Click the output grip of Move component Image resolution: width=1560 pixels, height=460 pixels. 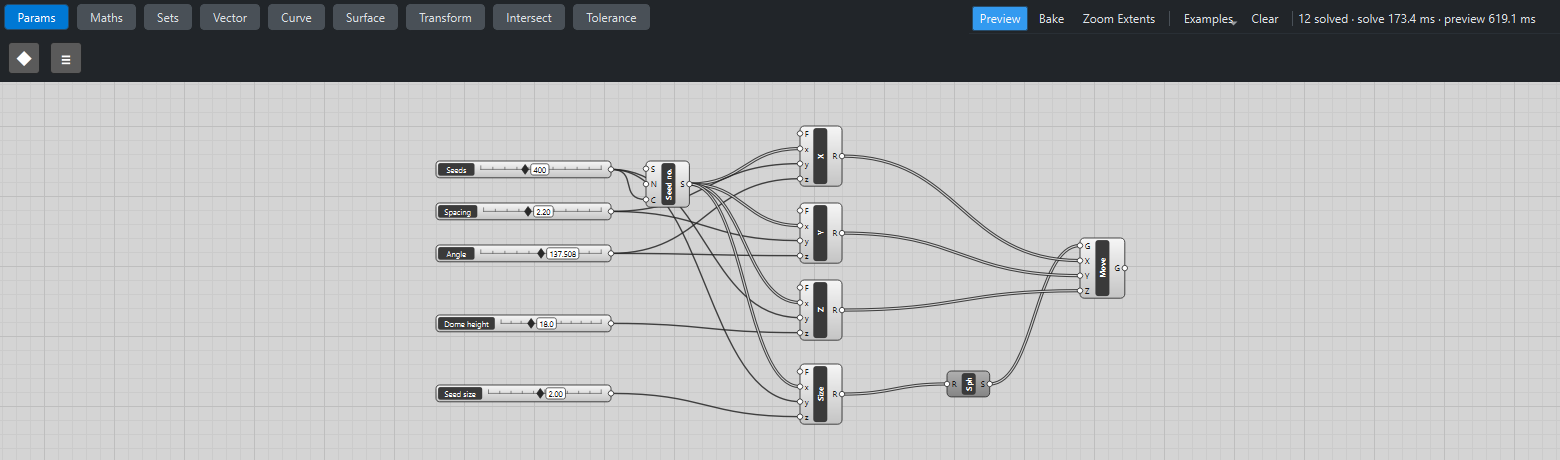(x=1125, y=268)
